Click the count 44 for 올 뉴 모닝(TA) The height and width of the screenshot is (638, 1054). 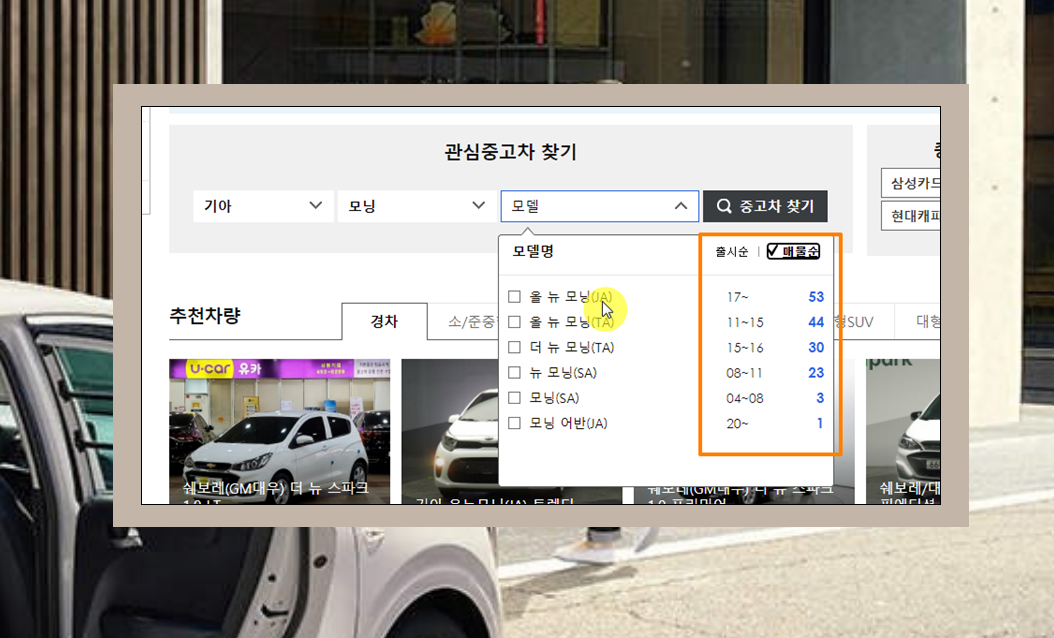click(x=816, y=322)
